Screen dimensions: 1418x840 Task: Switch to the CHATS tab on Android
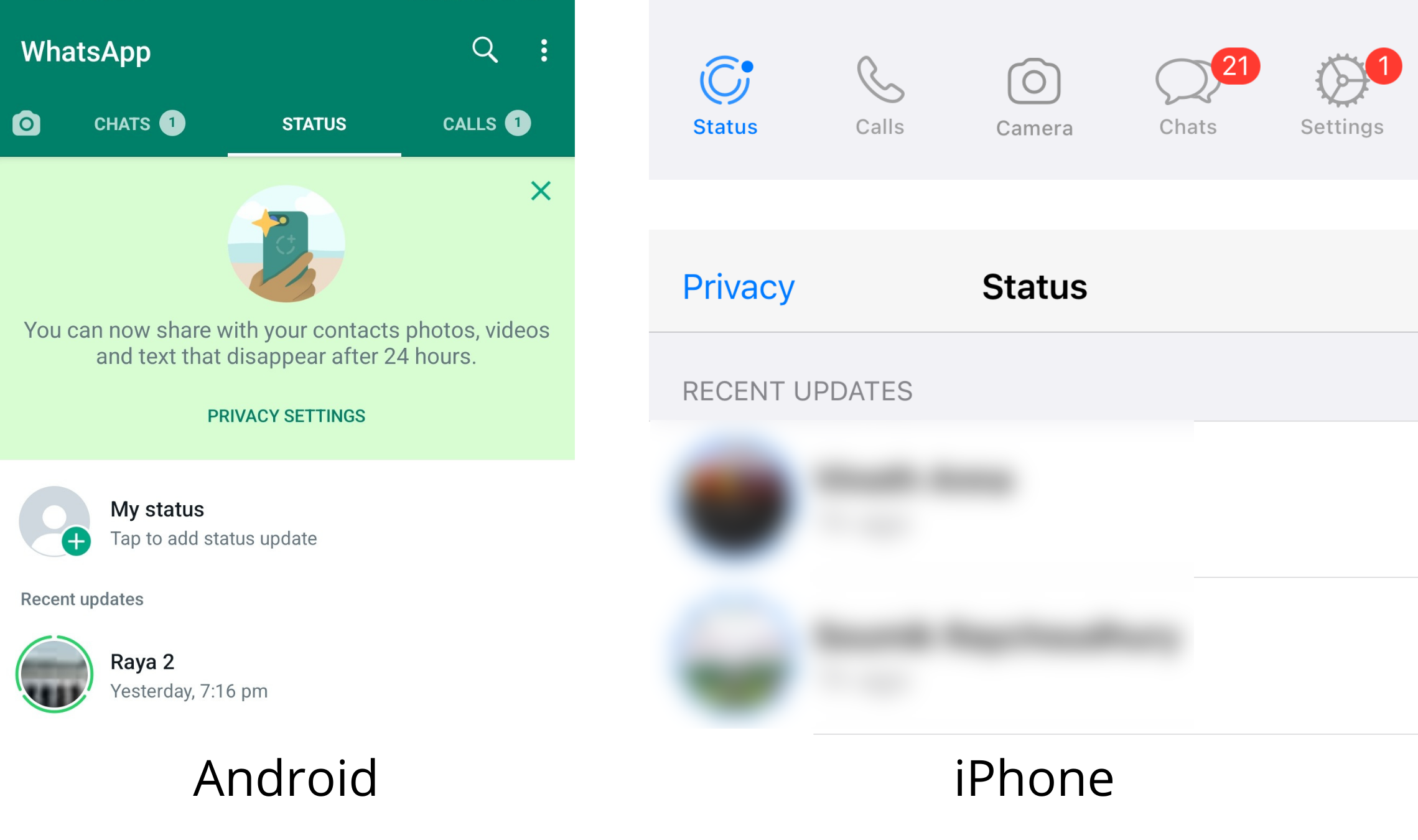click(x=138, y=122)
